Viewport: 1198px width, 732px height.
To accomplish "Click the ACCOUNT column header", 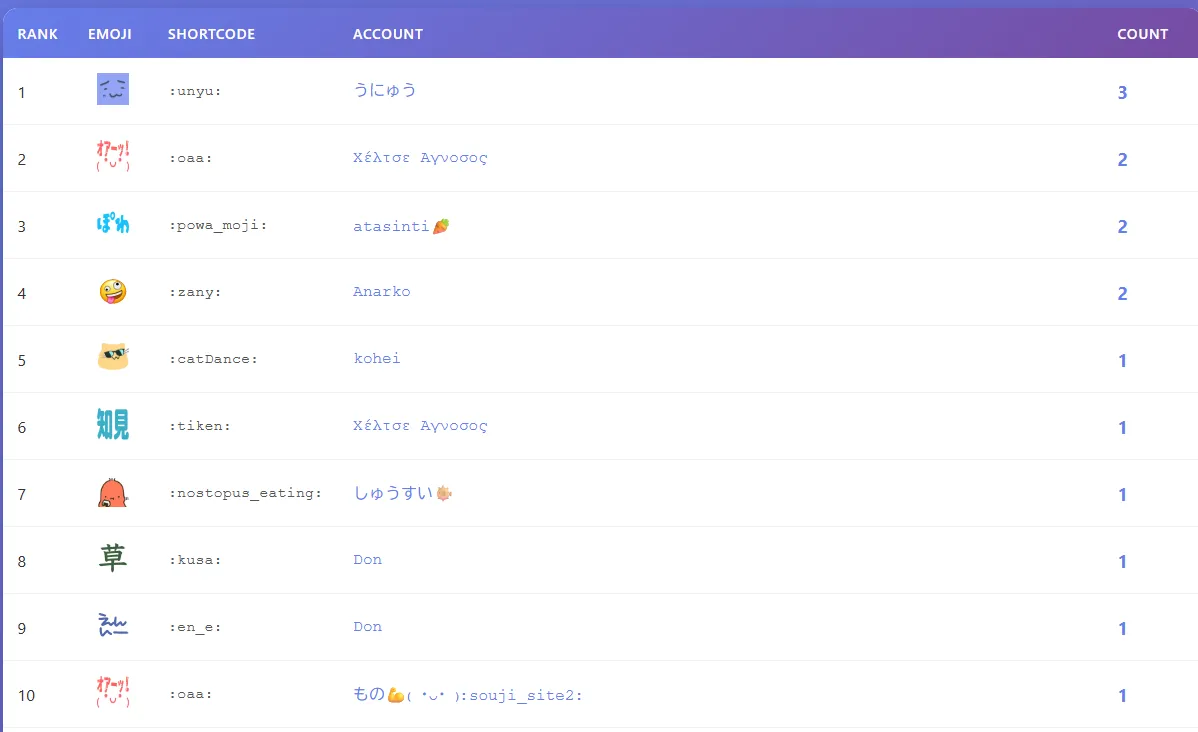I will pos(388,34).
